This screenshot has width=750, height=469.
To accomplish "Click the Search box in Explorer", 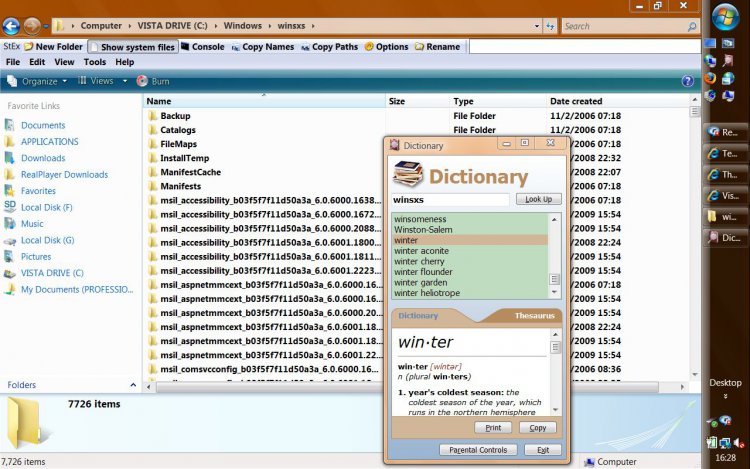I will (x=624, y=26).
